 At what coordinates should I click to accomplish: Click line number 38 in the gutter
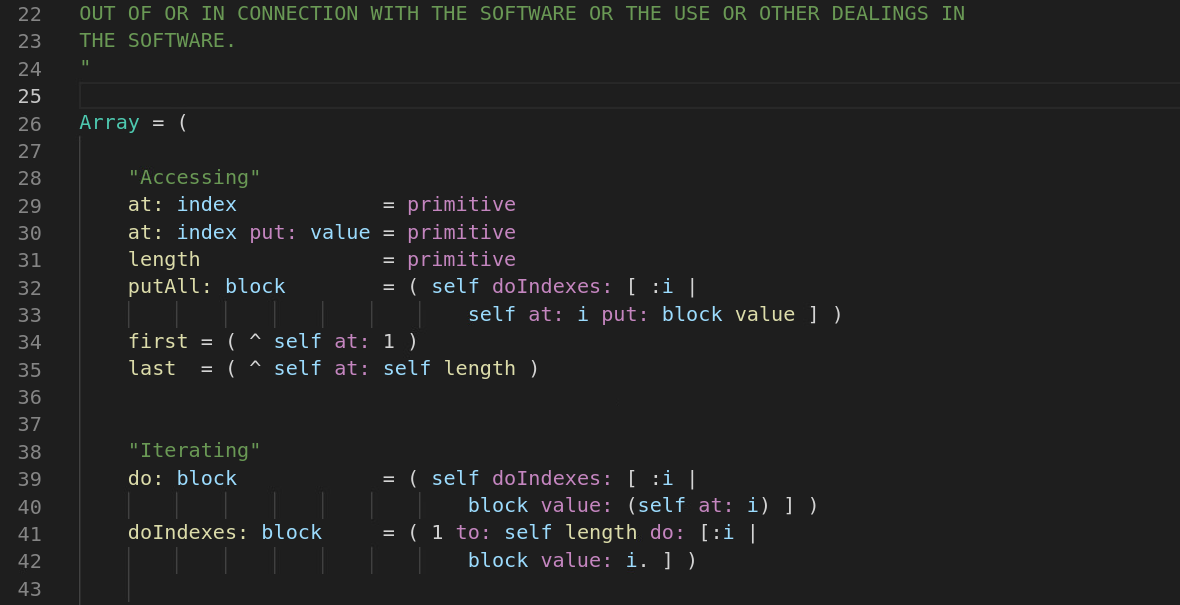click(x=29, y=451)
